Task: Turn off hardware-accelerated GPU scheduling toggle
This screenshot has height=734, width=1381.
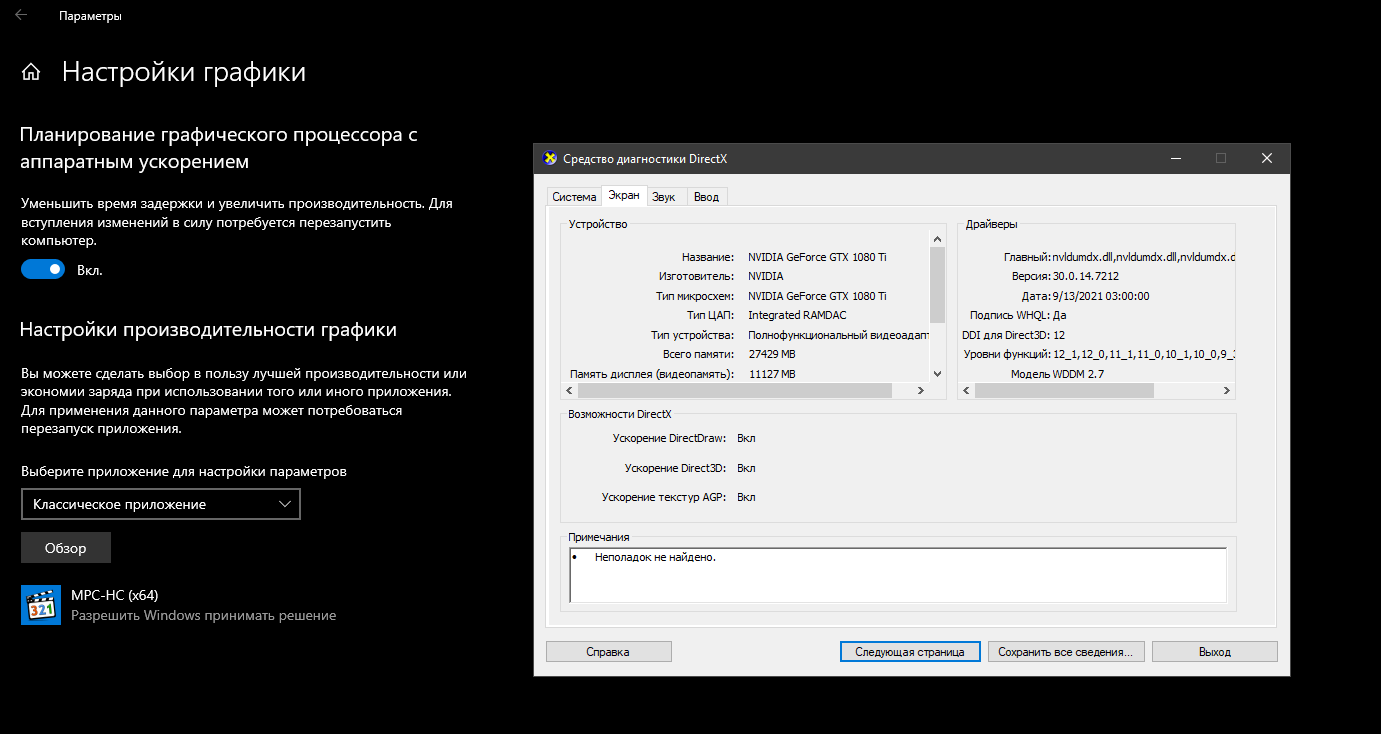Action: click(x=43, y=270)
